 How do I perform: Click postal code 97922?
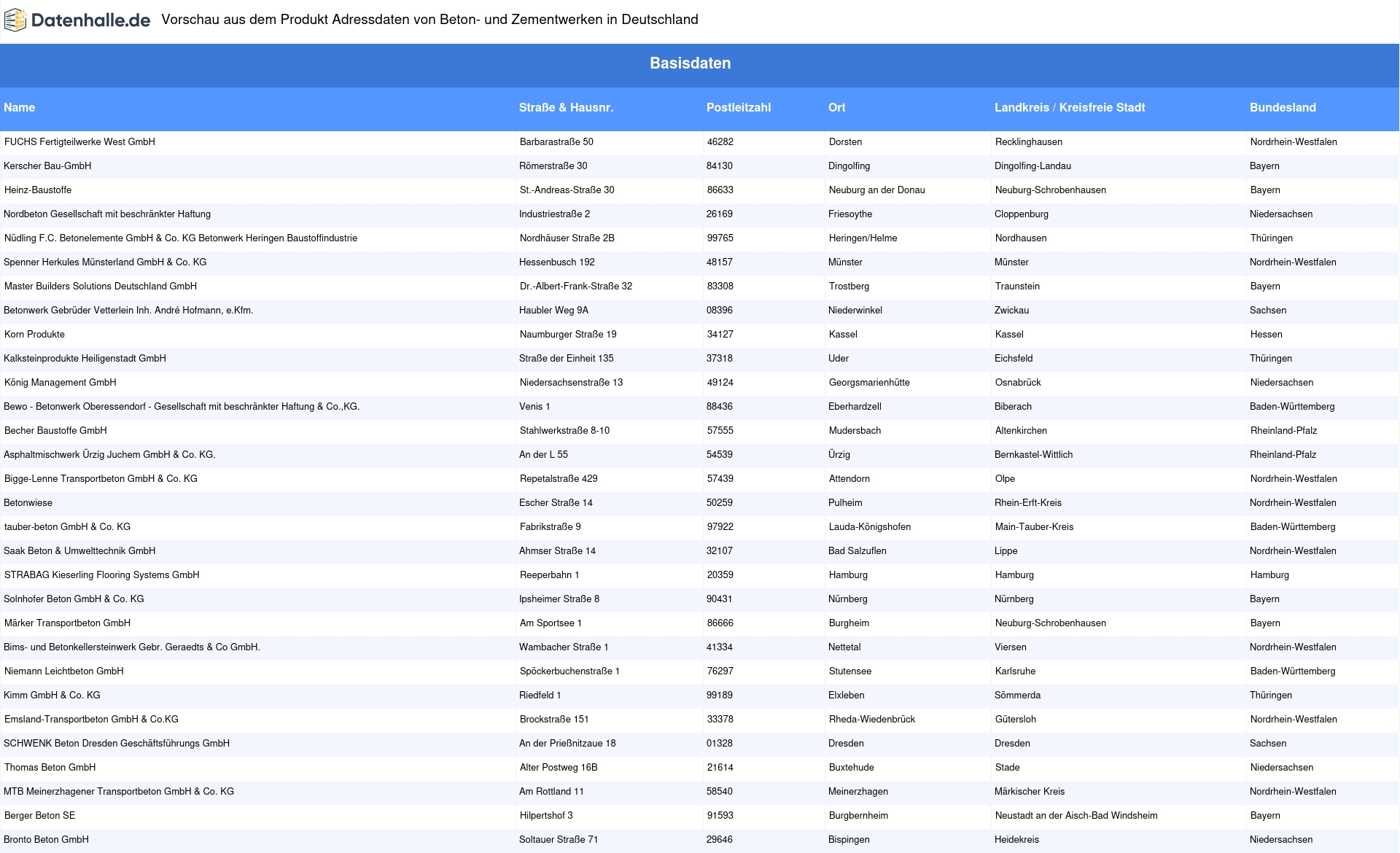(720, 527)
